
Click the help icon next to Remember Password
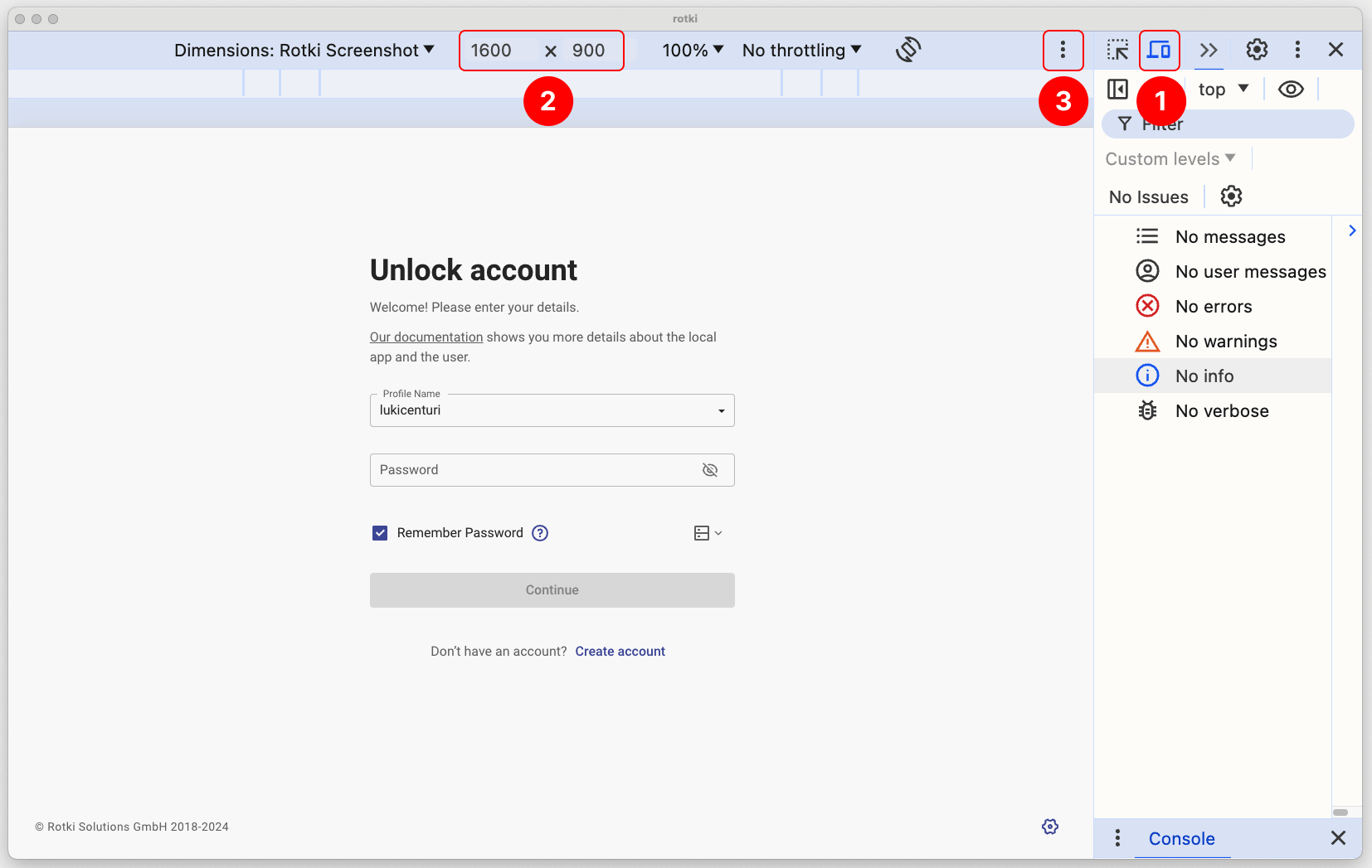pyautogui.click(x=540, y=533)
